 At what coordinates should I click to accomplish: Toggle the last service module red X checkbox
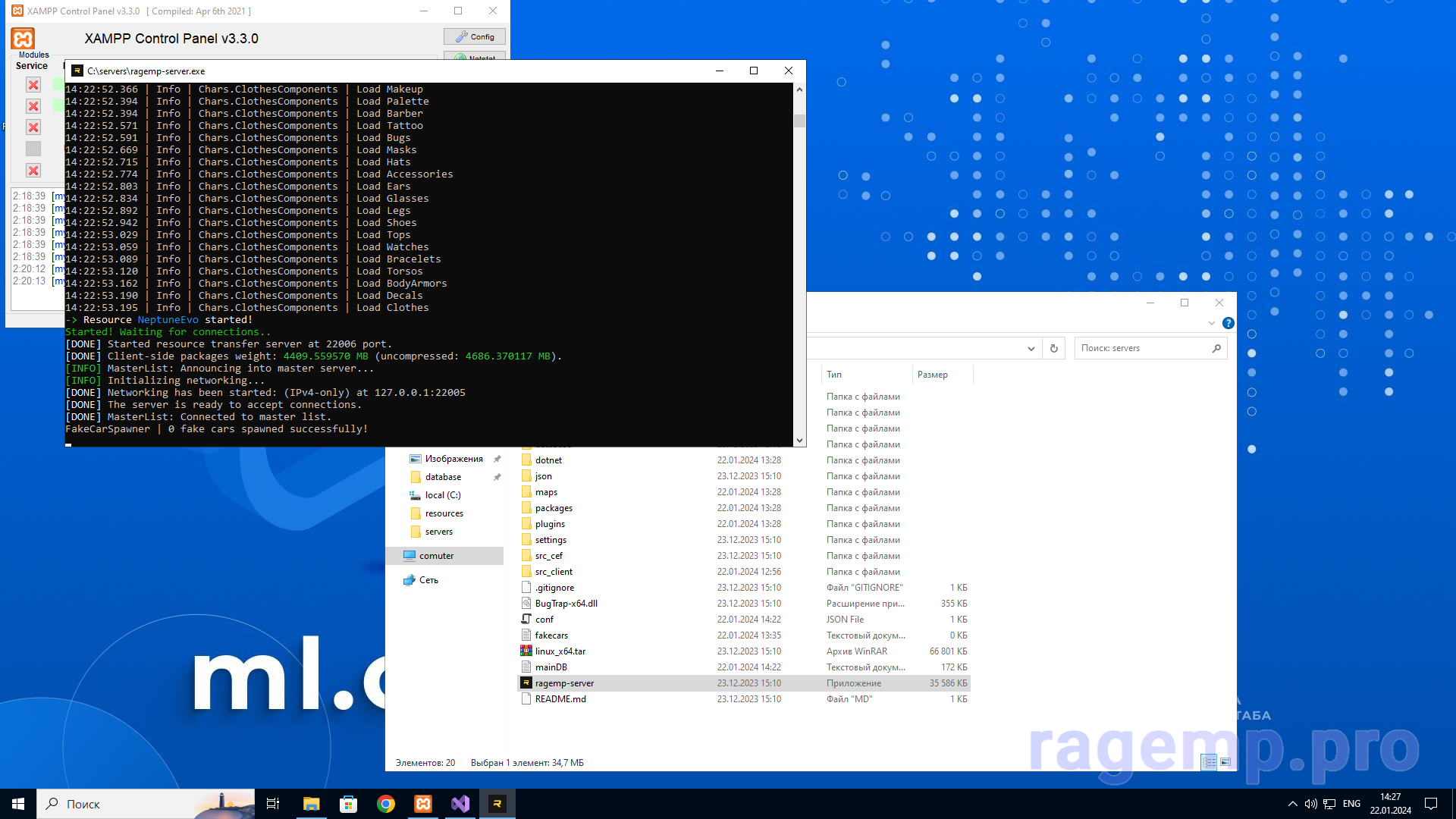33,171
